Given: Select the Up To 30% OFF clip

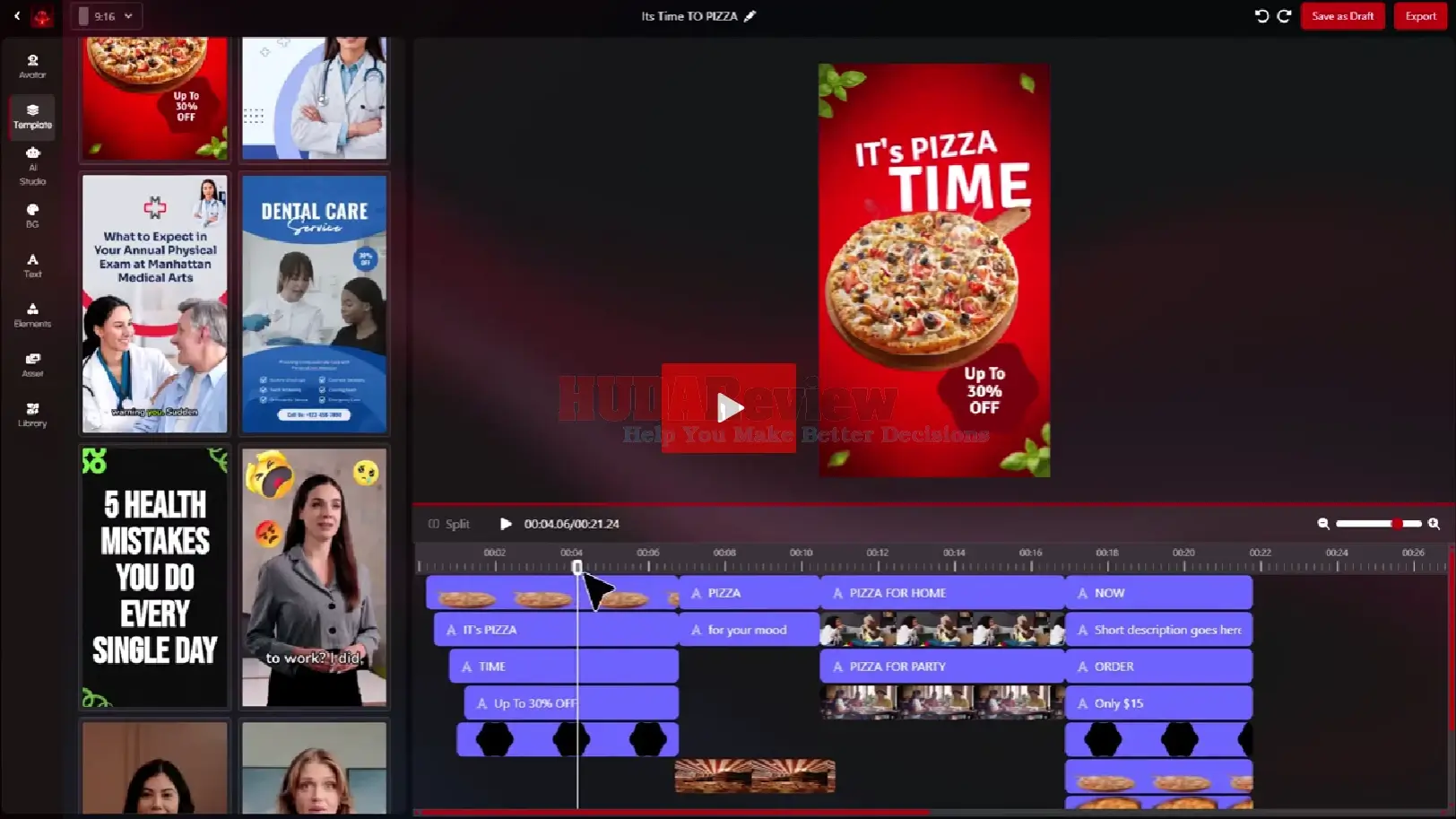Looking at the screenshot, I should tap(571, 703).
